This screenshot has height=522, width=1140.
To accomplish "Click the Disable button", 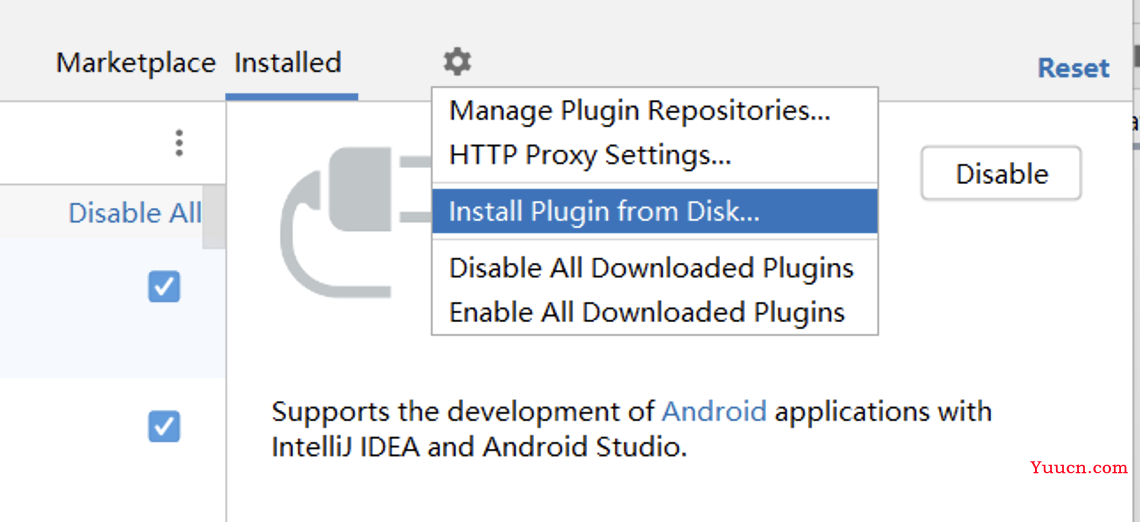I will [1001, 174].
